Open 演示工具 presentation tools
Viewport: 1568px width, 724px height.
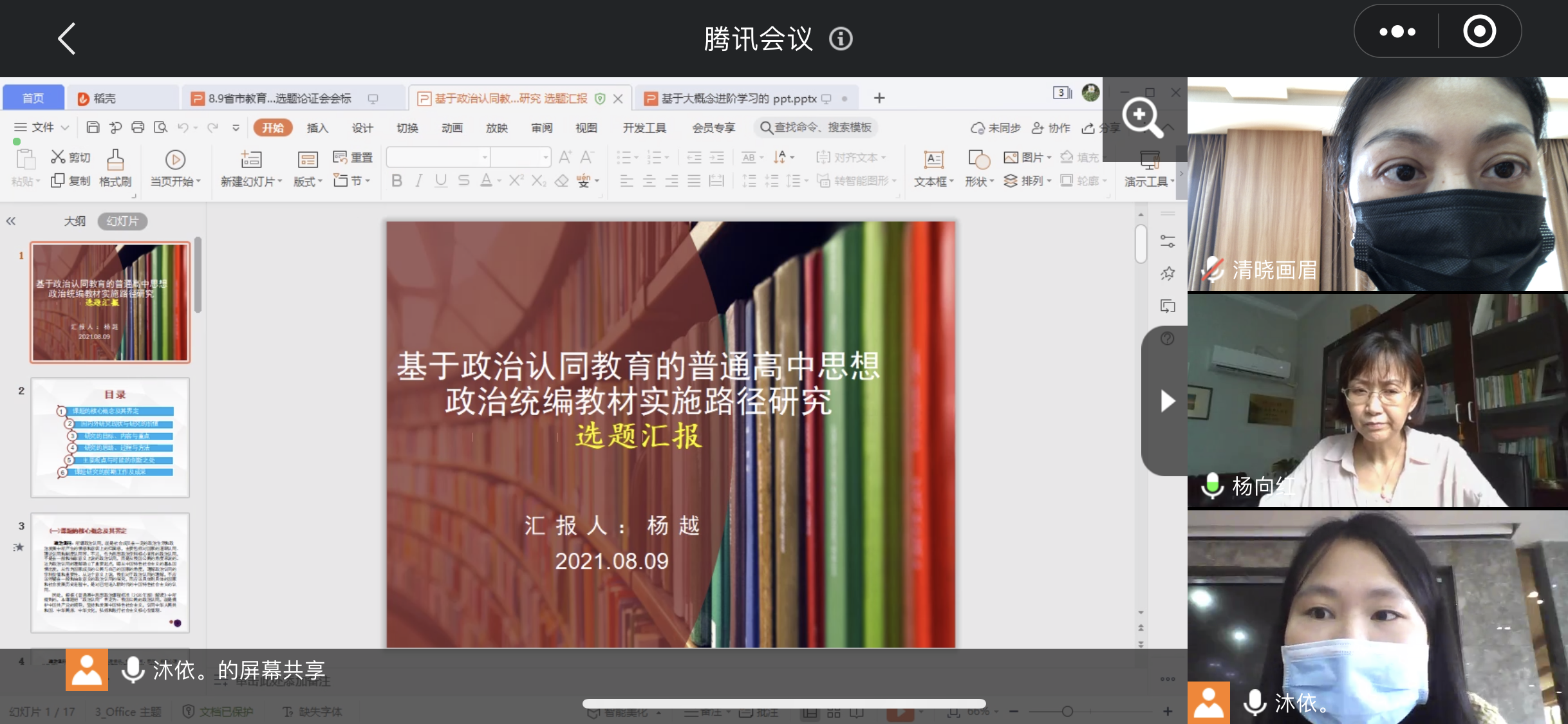(1150, 169)
